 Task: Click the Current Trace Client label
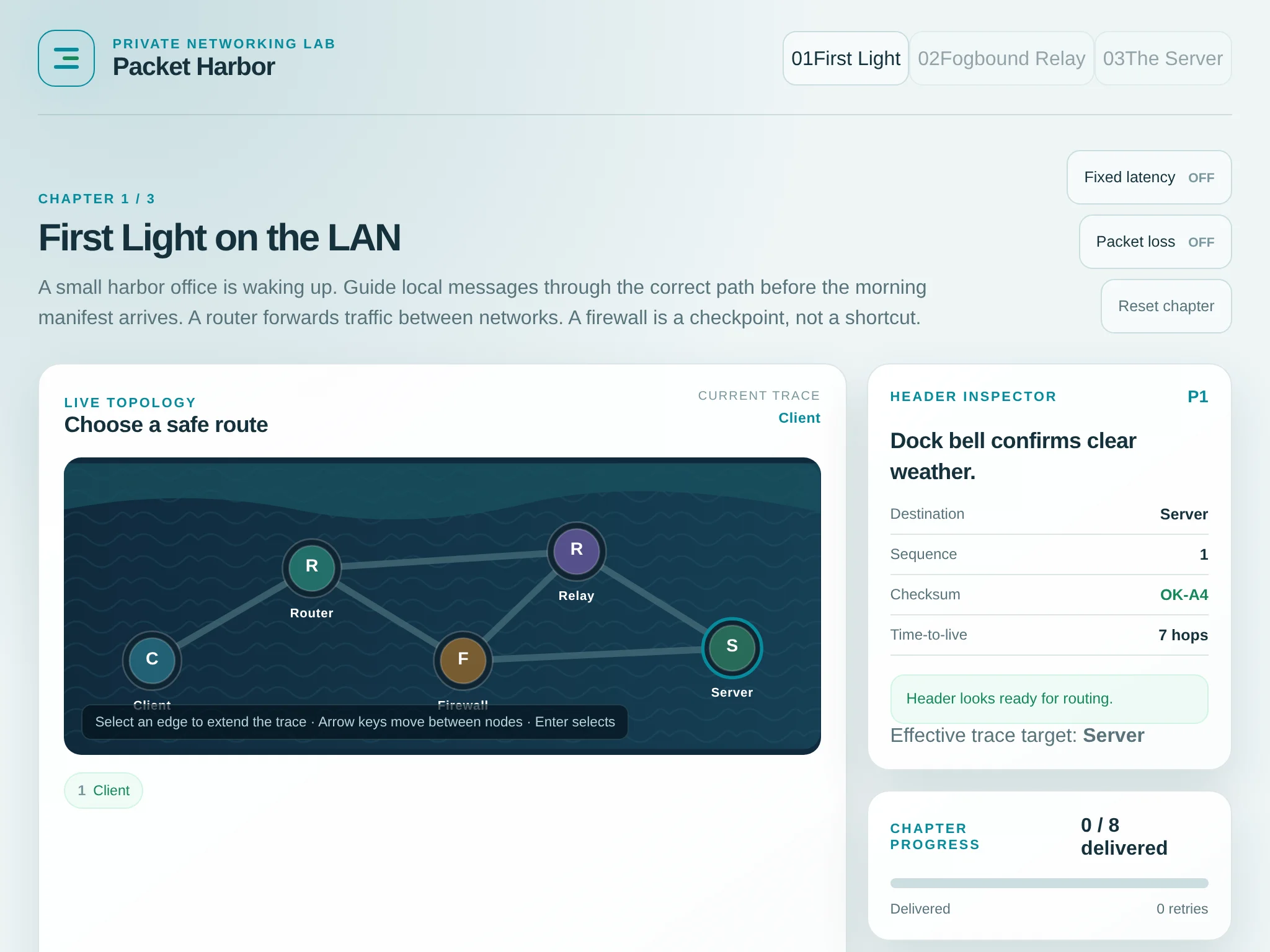pyautogui.click(x=799, y=418)
